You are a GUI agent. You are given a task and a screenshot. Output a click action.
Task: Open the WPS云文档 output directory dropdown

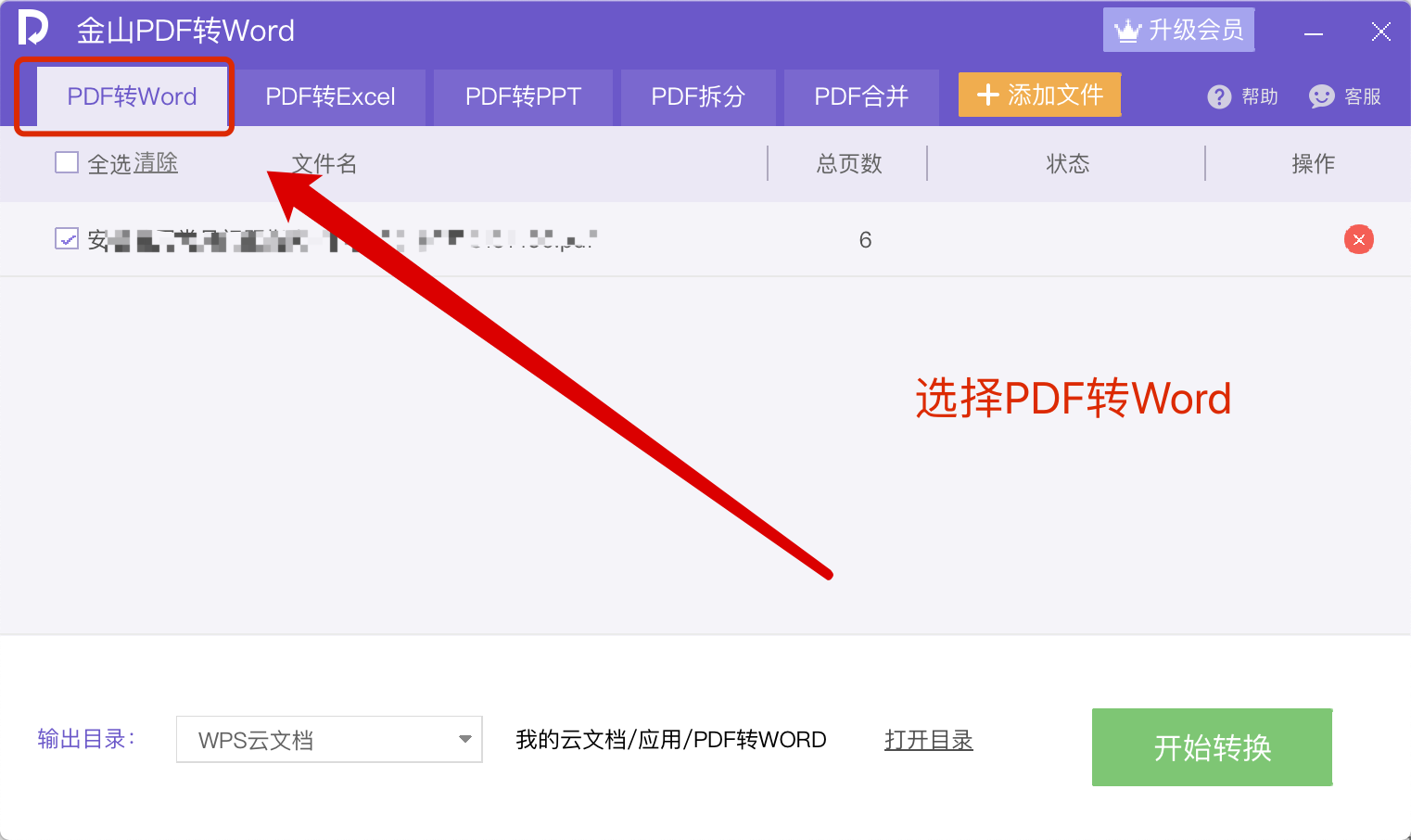pos(328,740)
